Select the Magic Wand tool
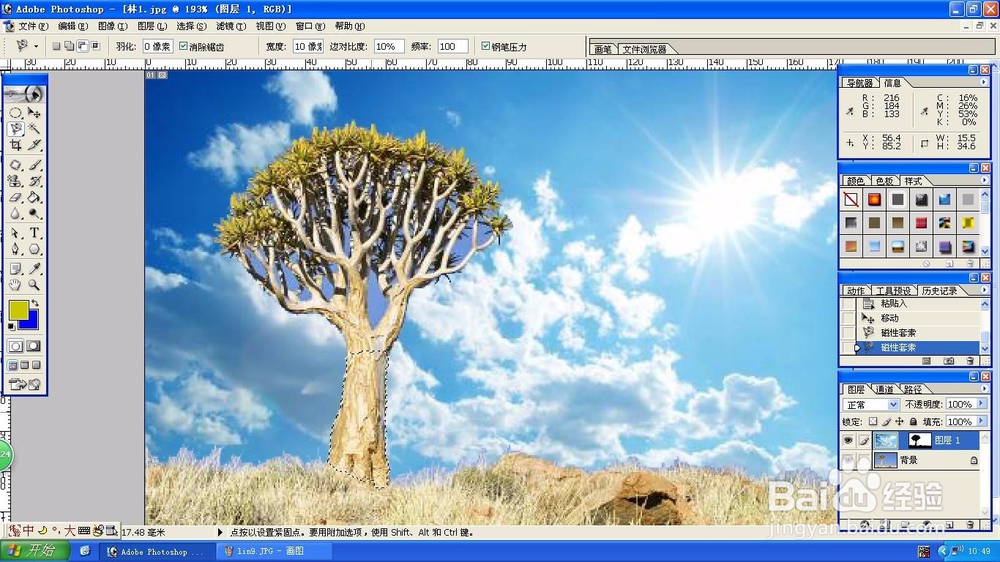The width and height of the screenshot is (1000, 562). click(34, 129)
